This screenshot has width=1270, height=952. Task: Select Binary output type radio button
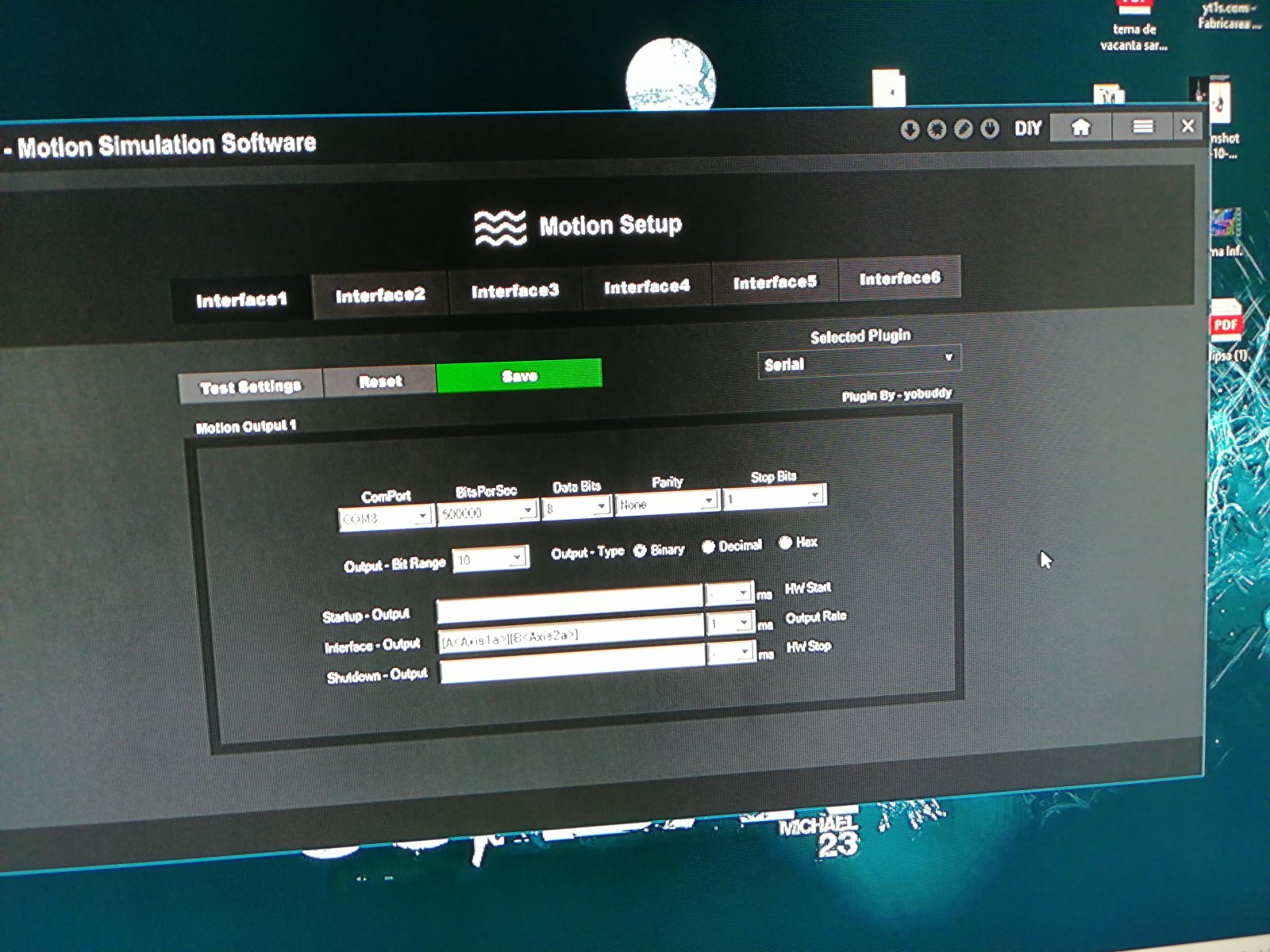pyautogui.click(x=640, y=551)
